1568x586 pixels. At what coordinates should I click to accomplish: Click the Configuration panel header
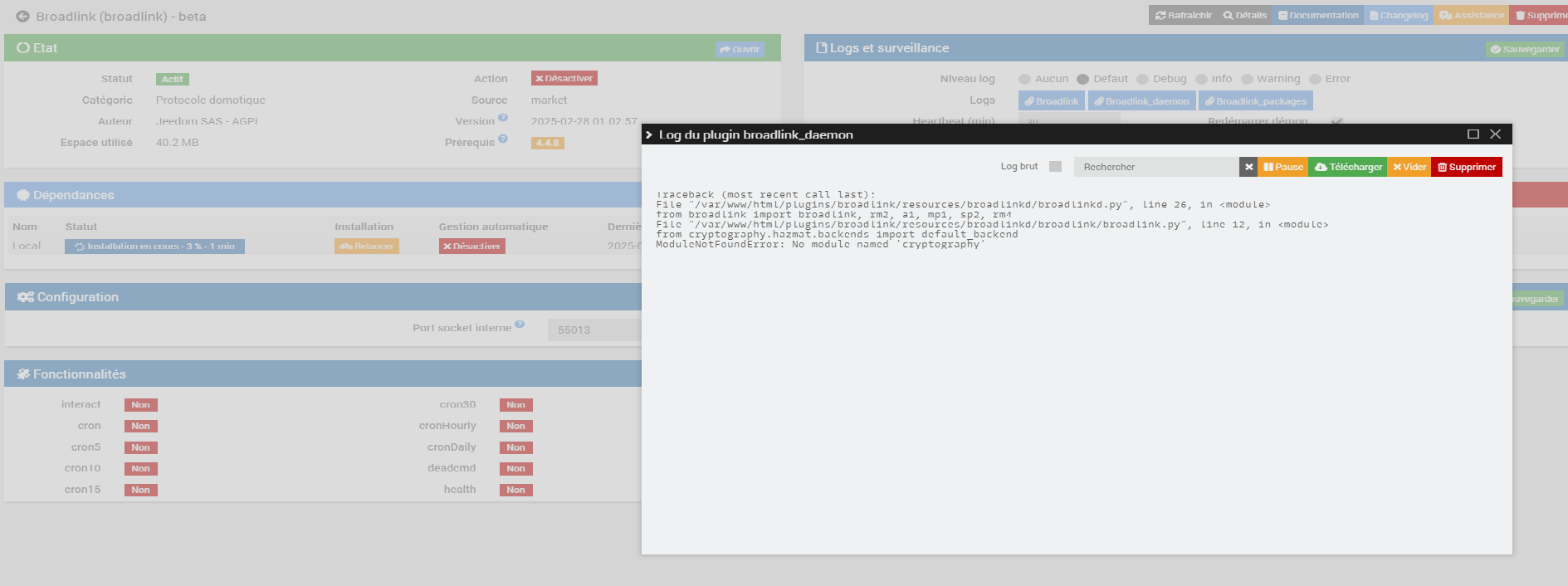(x=323, y=297)
